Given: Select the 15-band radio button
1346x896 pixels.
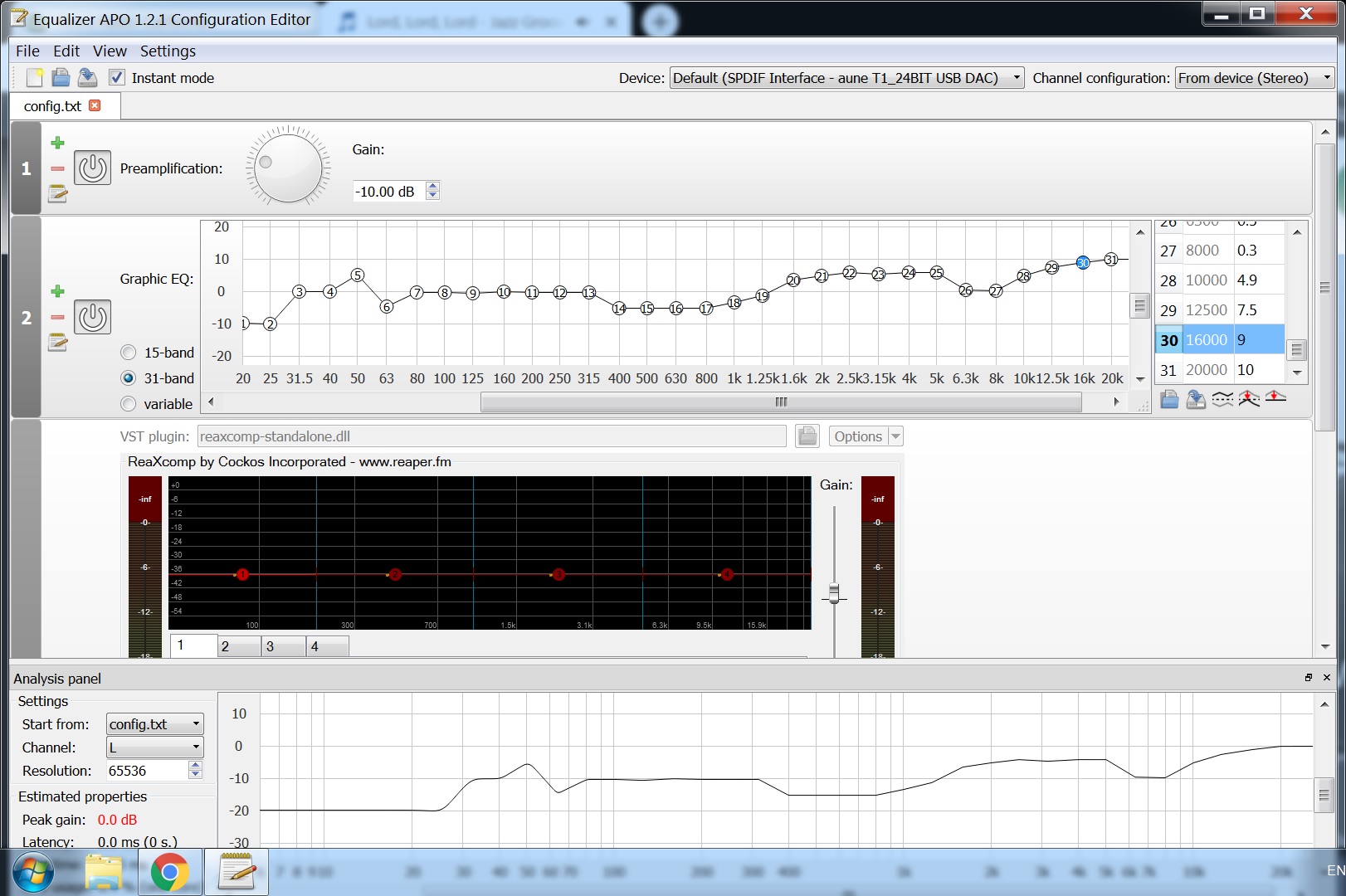Looking at the screenshot, I should tap(129, 353).
